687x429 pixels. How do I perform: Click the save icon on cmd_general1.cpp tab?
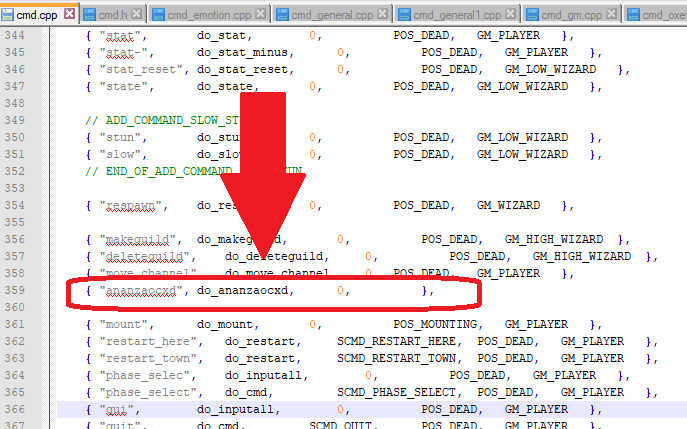(404, 14)
